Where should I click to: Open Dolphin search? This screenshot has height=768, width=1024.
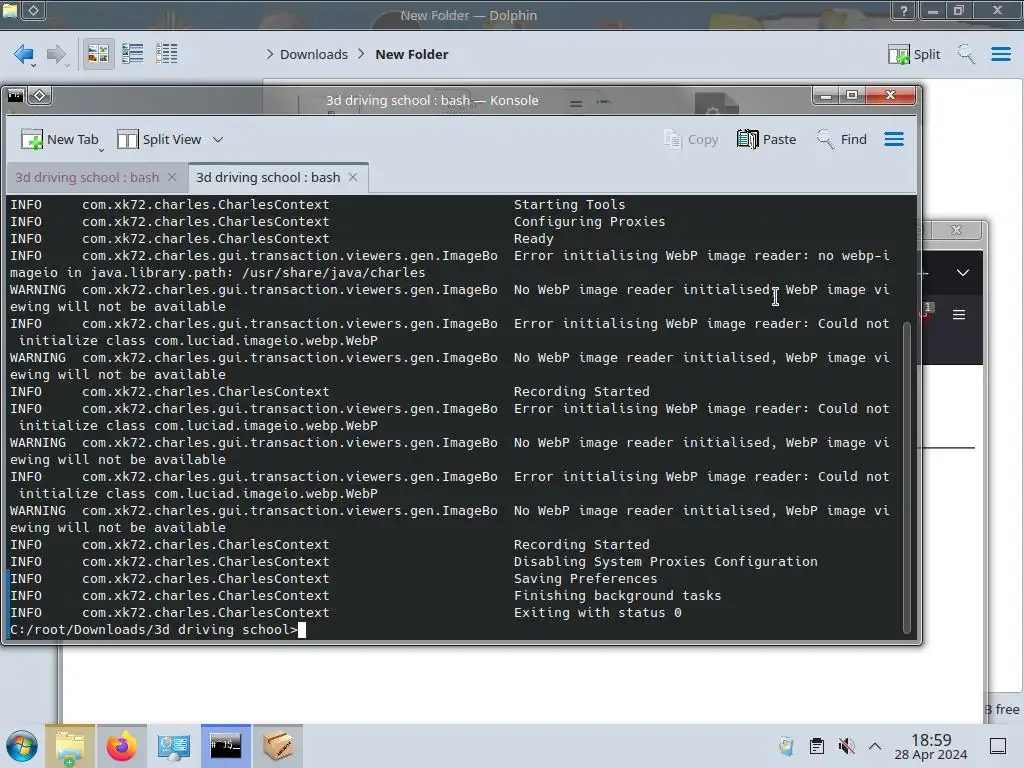pyautogui.click(x=966, y=54)
